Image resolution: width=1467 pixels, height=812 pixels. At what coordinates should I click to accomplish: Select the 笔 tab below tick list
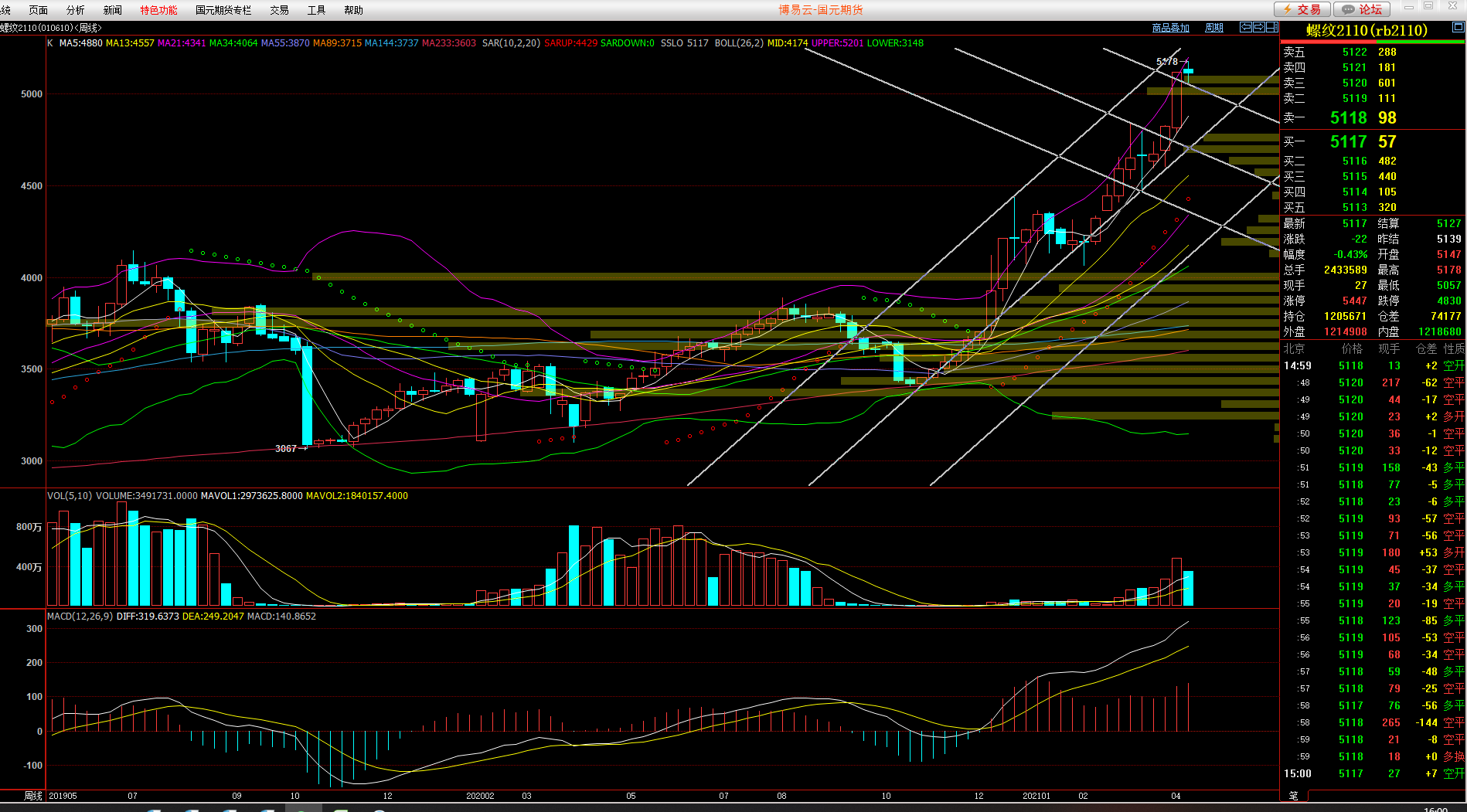pos(1293,796)
